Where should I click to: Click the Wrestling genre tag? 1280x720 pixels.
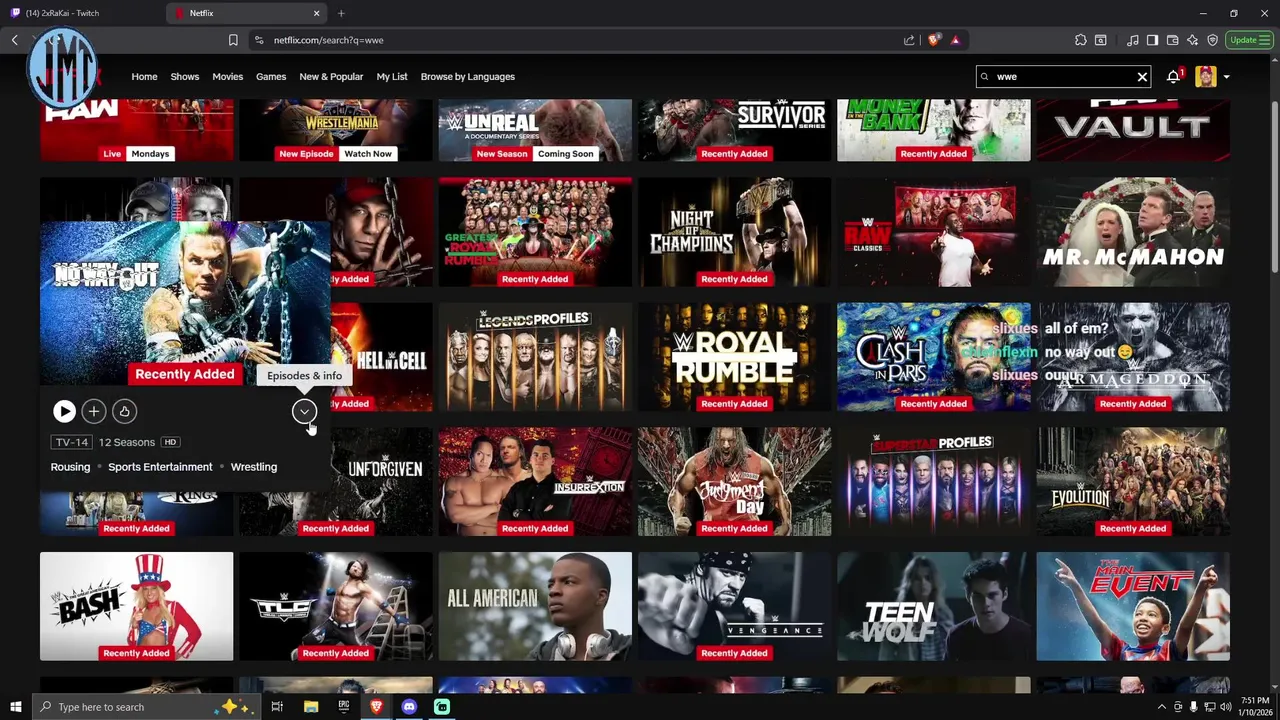click(254, 467)
